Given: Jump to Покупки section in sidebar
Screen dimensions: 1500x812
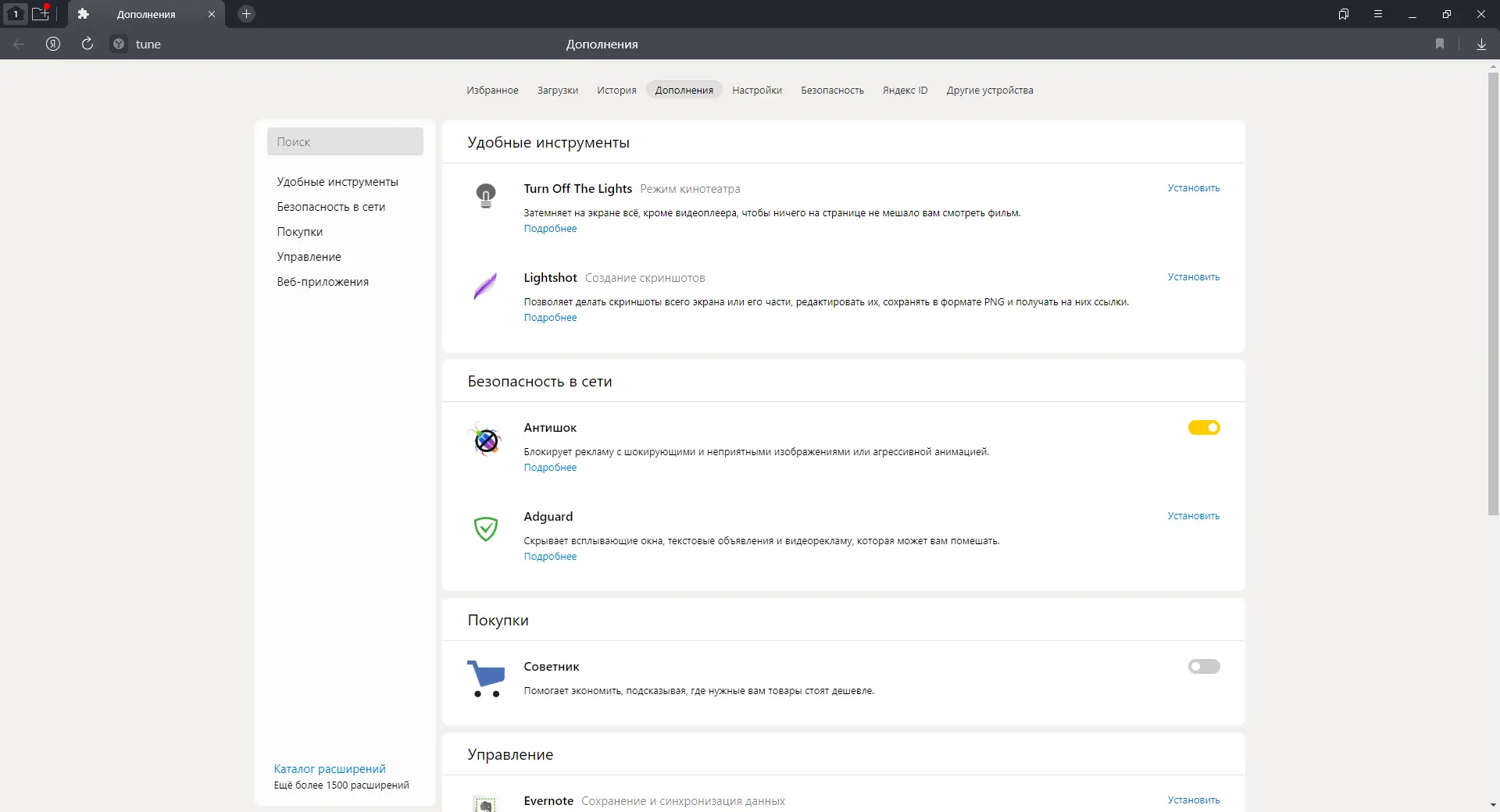Looking at the screenshot, I should 300,232.
